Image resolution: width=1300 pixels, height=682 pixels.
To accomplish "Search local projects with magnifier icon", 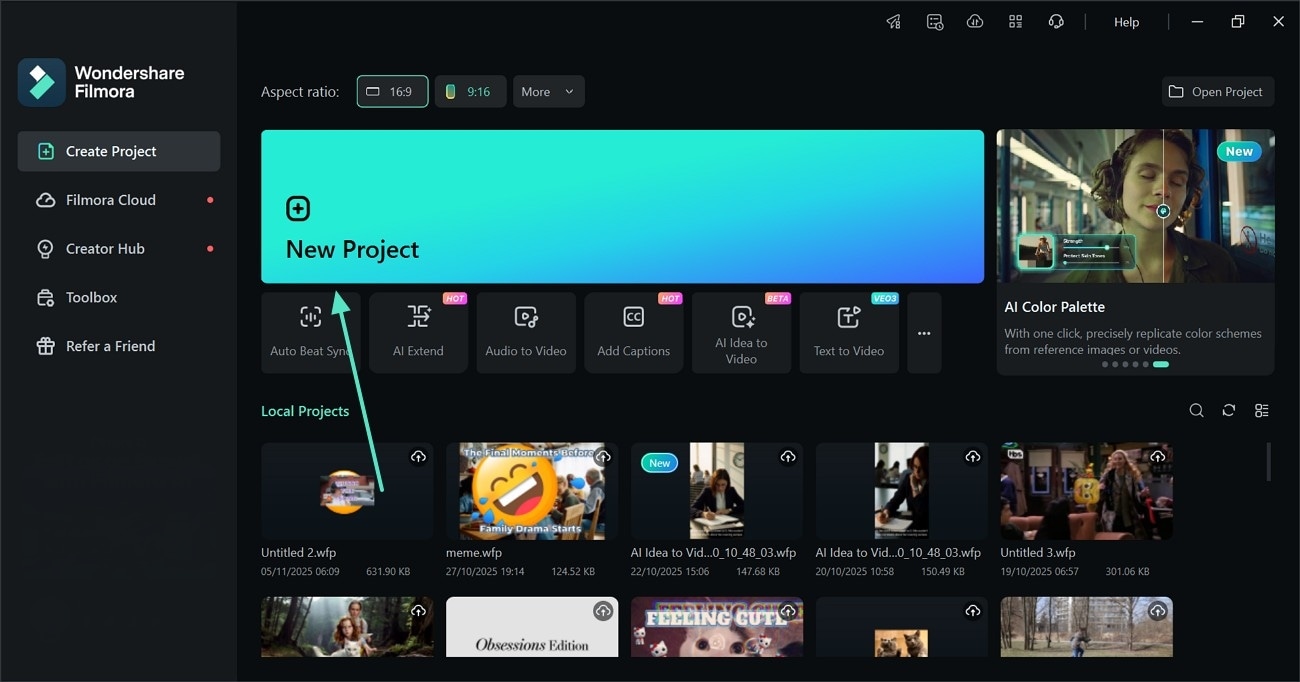I will pyautogui.click(x=1196, y=411).
